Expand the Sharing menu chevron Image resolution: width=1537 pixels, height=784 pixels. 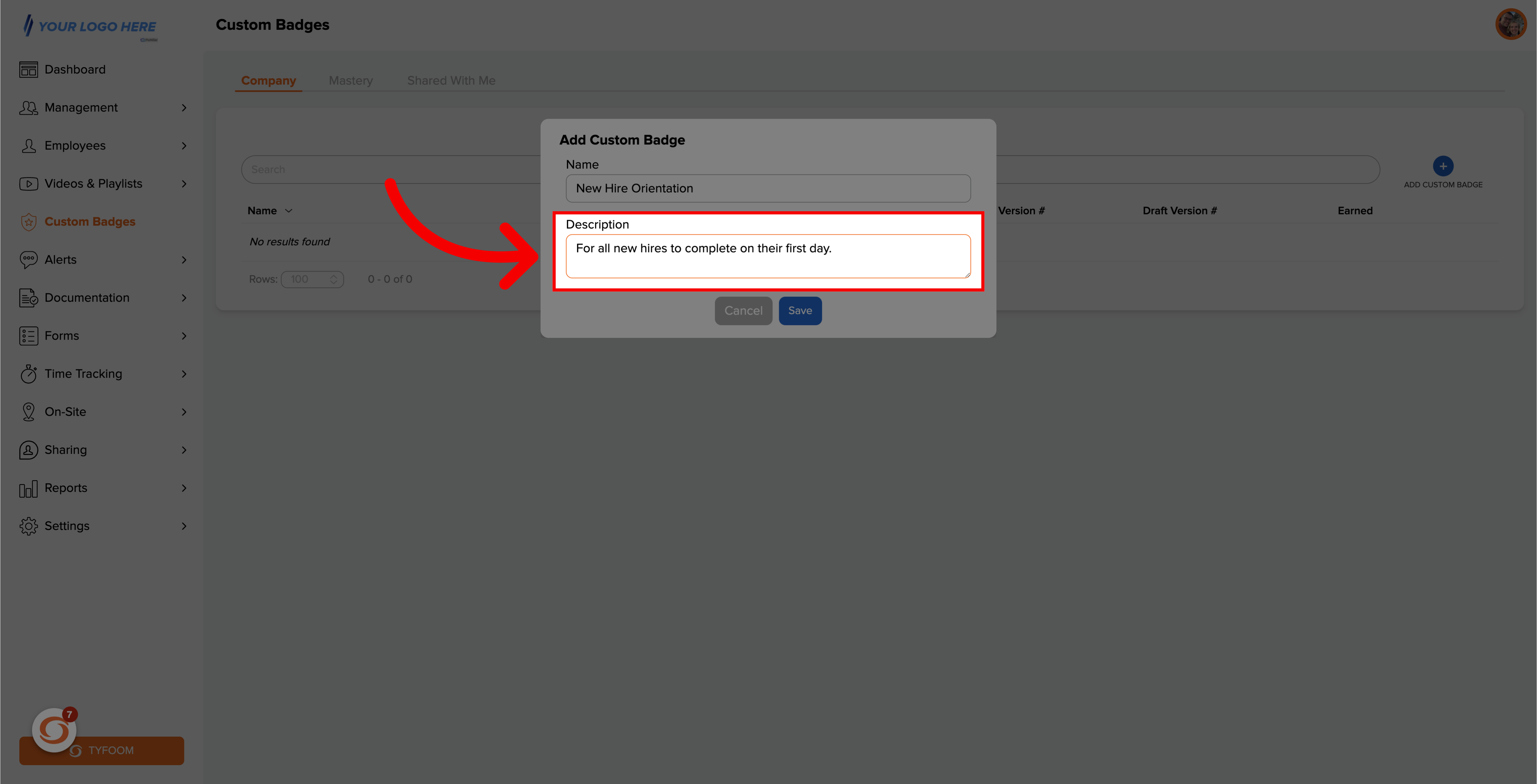[x=184, y=450]
